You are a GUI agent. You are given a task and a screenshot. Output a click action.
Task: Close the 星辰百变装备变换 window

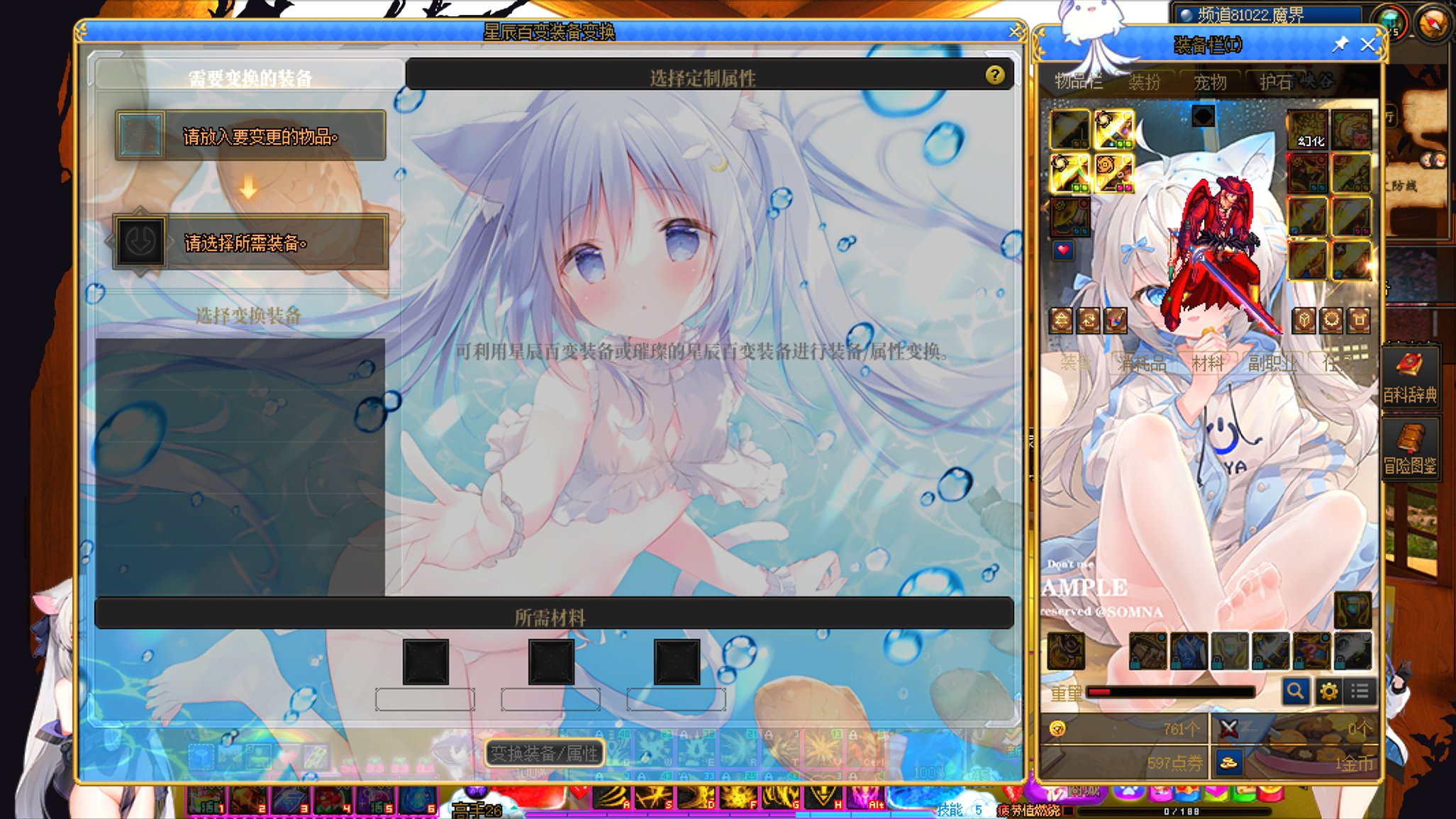[x=1015, y=31]
